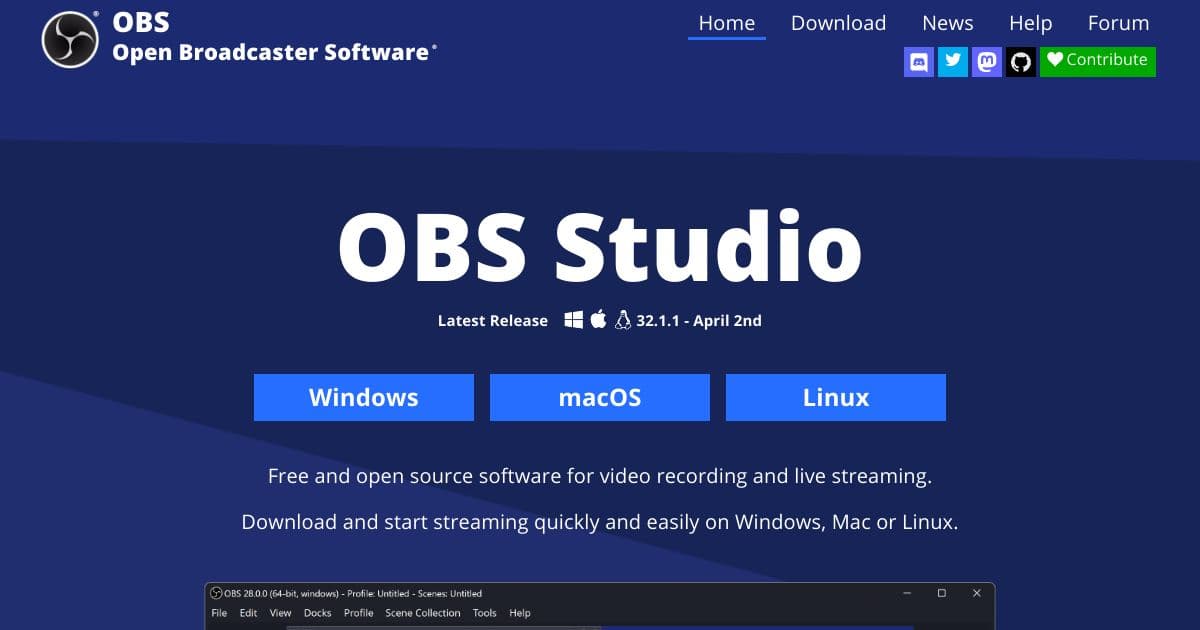Viewport: 1200px width, 630px height.
Task: Open the Mastodon social icon
Action: [986, 61]
